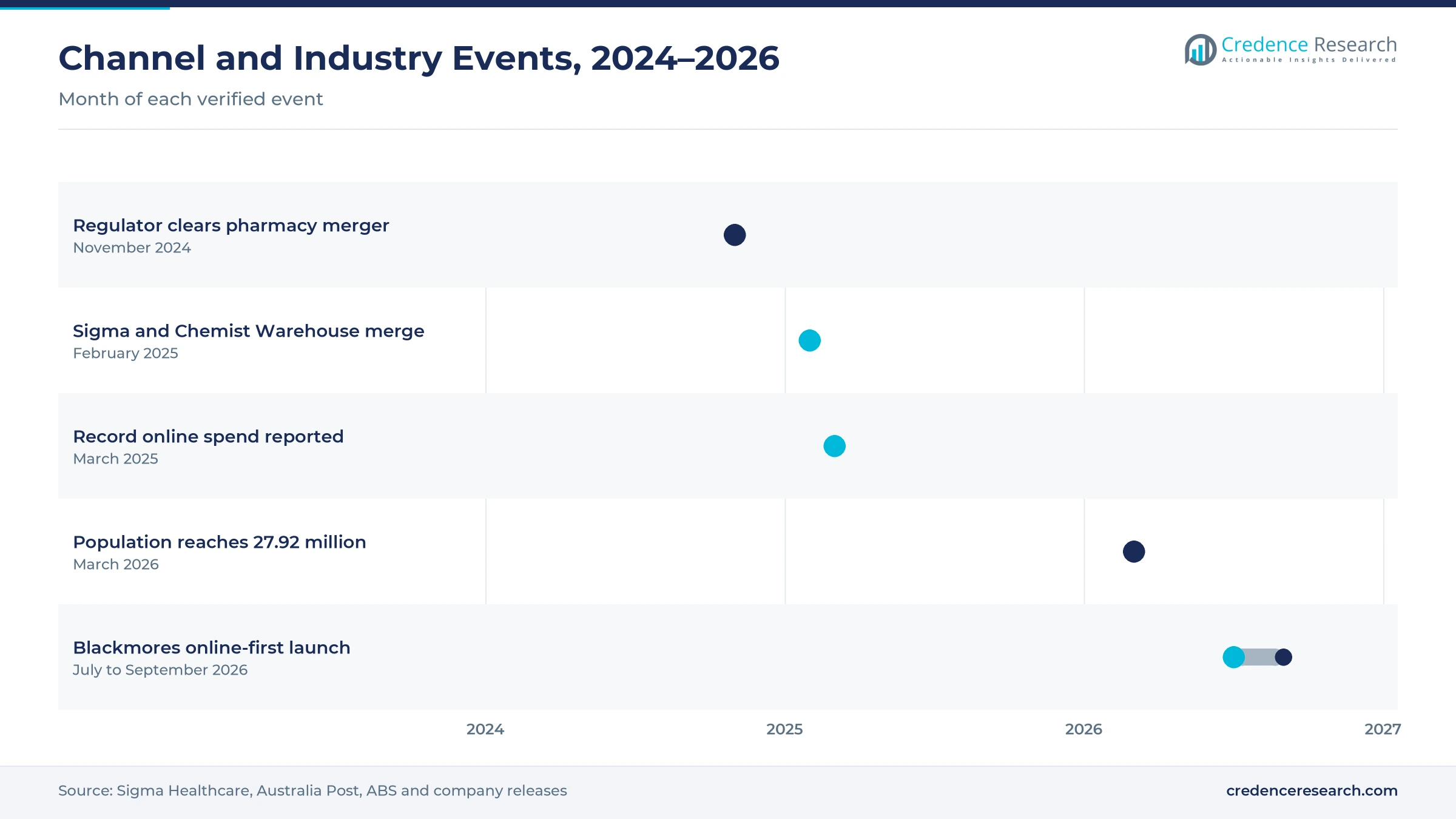Click 'Actionable Insights Delivered' tagline
Image resolution: width=1456 pixels, height=819 pixels.
[1309, 60]
